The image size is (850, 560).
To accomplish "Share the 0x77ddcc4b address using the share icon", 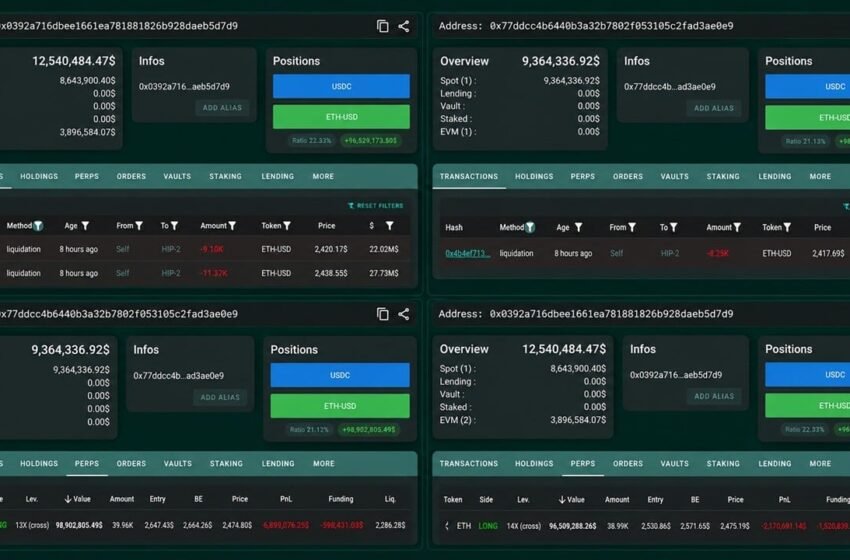I will click(404, 314).
